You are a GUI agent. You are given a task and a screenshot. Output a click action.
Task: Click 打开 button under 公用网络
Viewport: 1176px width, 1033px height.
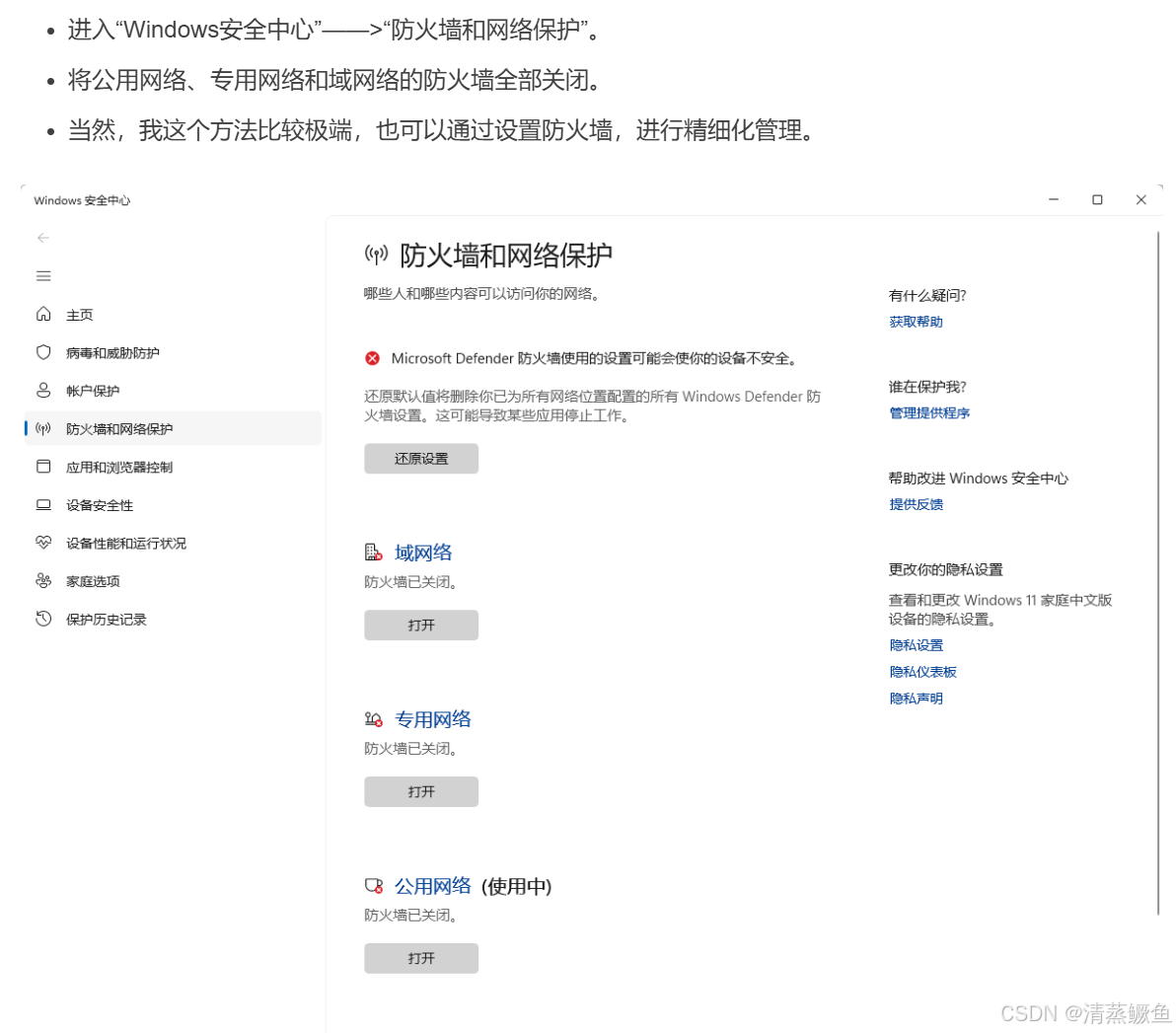pyautogui.click(x=421, y=958)
